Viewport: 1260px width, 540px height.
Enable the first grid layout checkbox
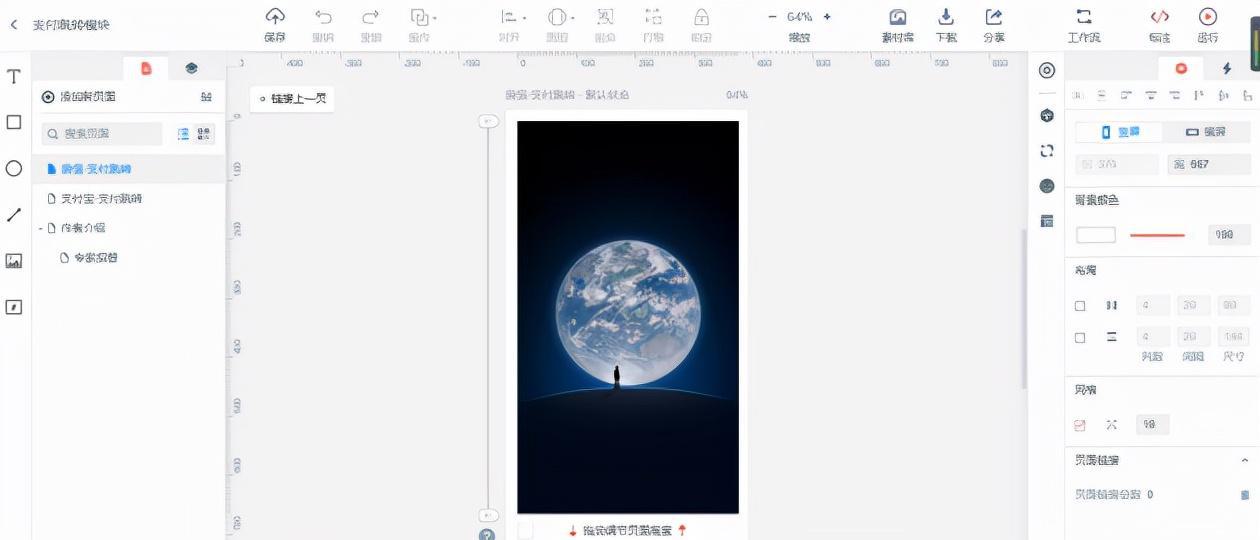1080,306
